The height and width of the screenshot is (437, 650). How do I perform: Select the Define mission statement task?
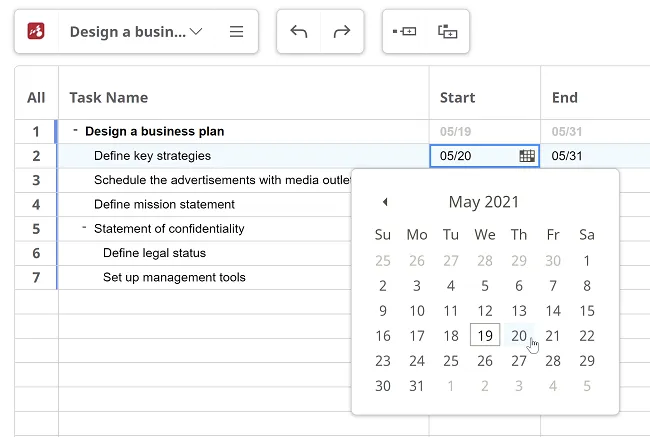164,204
